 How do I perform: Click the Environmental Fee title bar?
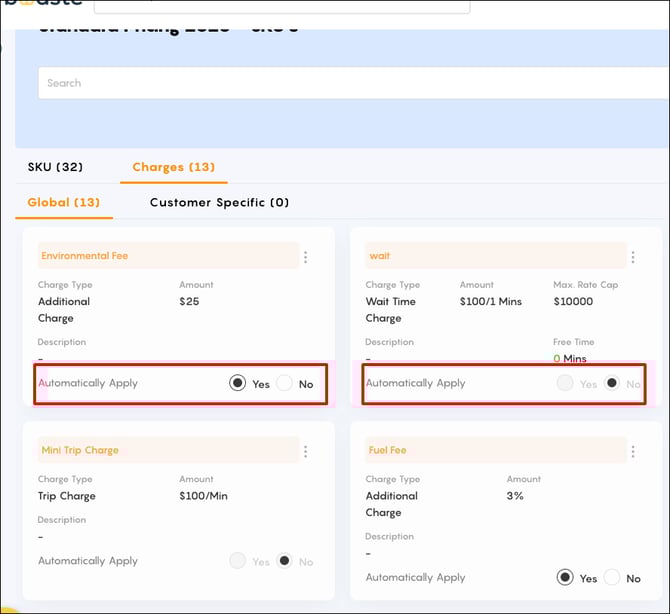168,256
